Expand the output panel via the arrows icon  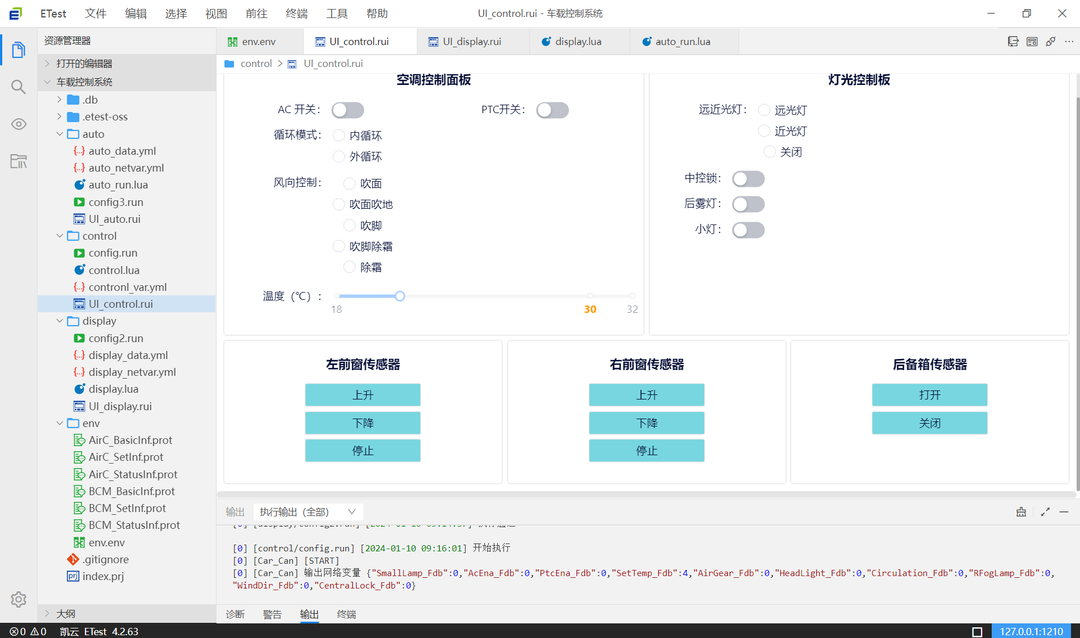click(x=1044, y=511)
